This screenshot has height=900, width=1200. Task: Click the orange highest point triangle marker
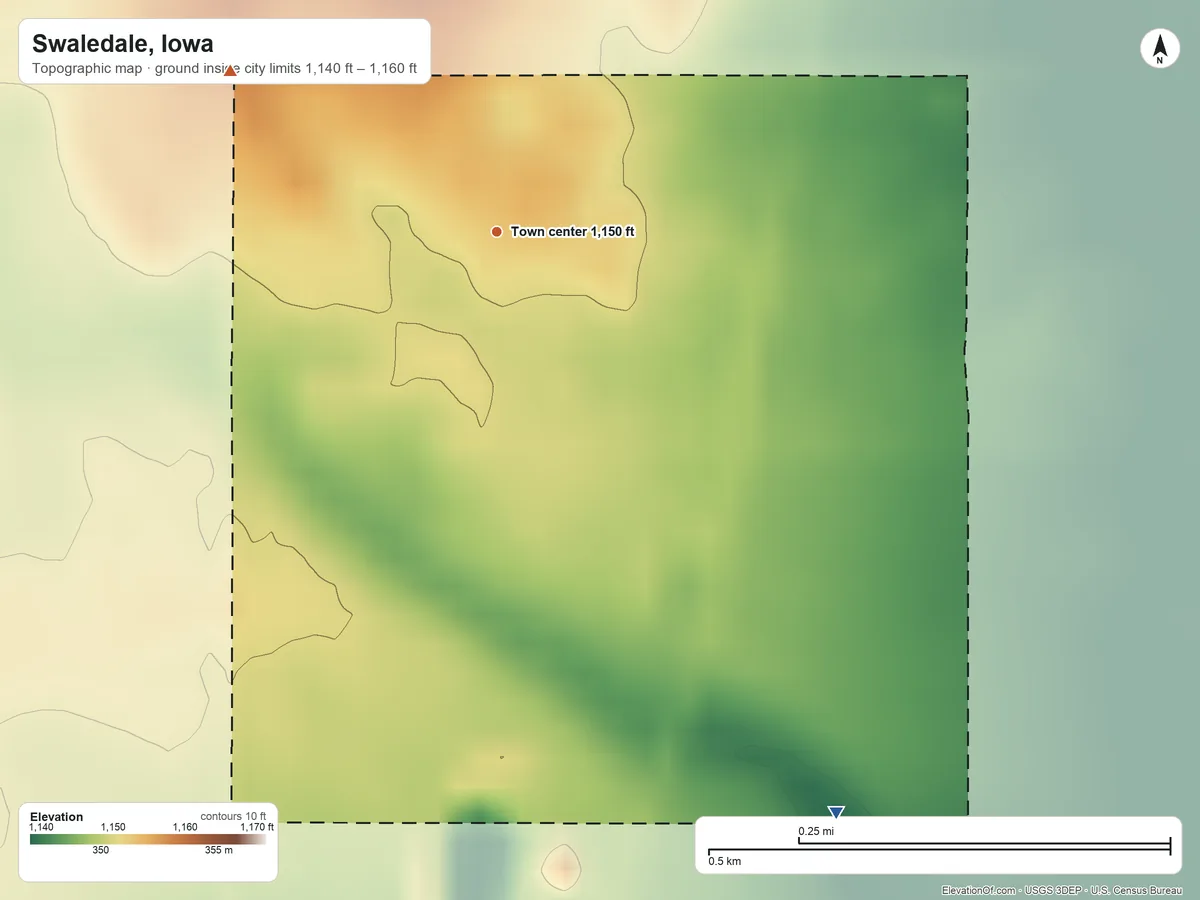(x=231, y=70)
